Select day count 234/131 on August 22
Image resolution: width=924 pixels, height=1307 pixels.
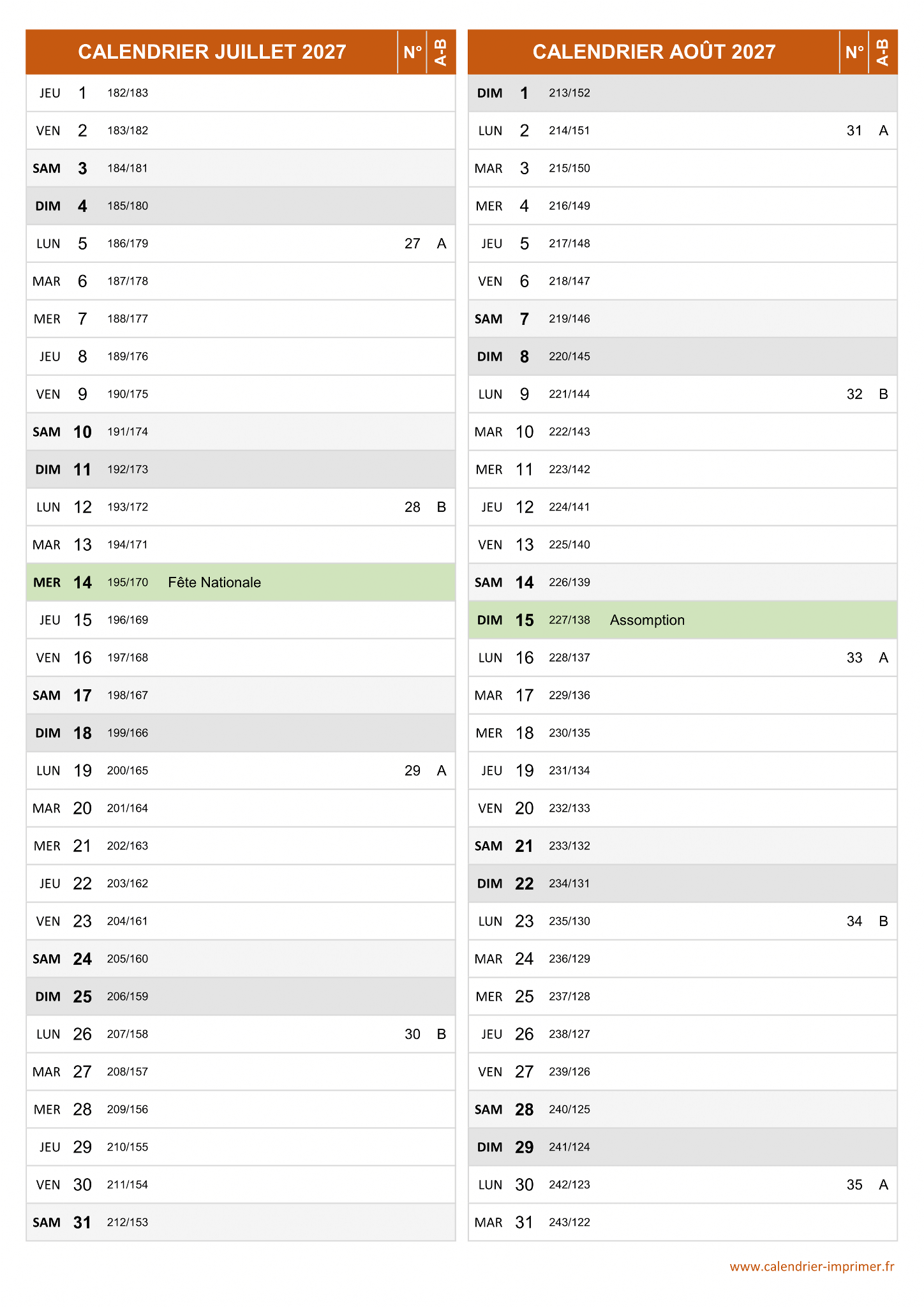click(x=569, y=883)
